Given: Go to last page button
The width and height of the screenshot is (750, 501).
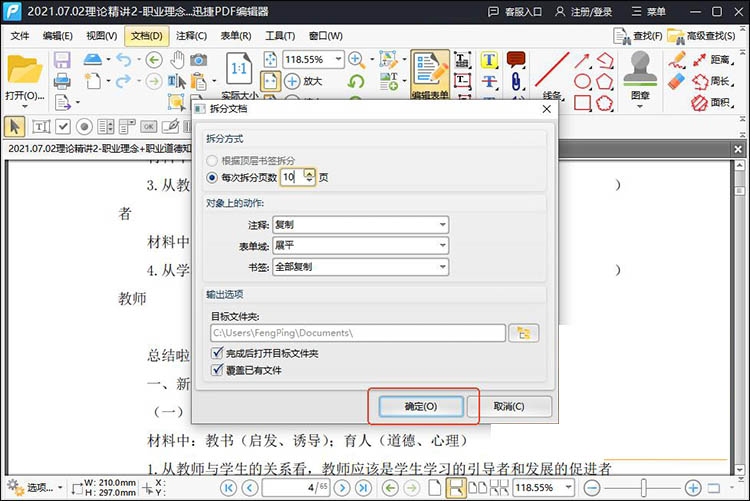Looking at the screenshot, I should [364, 488].
